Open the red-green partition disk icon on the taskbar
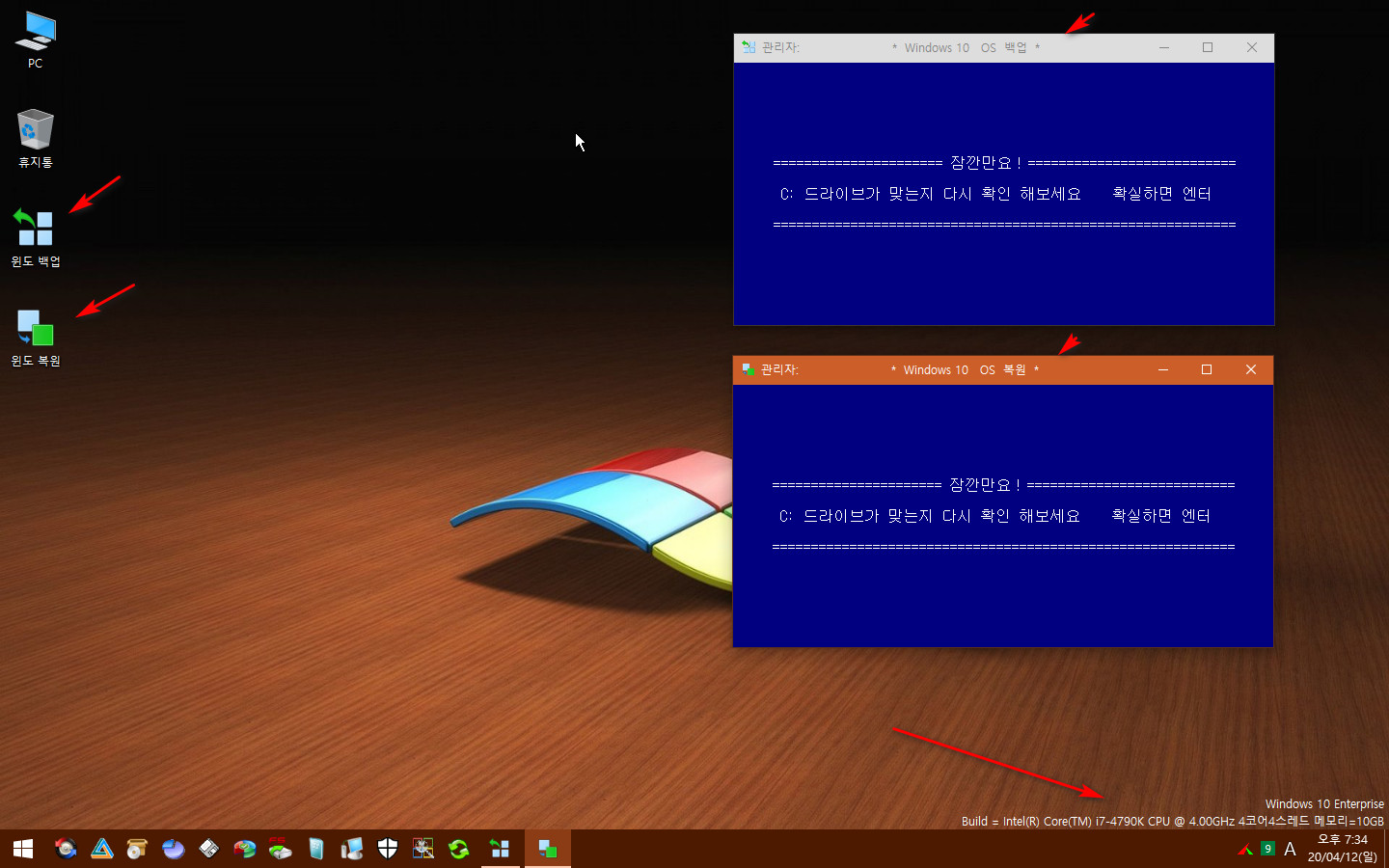Screen dimensions: 1389x868 [245, 849]
